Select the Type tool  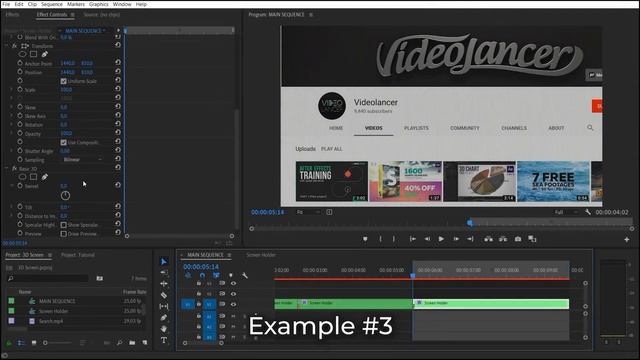(164, 340)
